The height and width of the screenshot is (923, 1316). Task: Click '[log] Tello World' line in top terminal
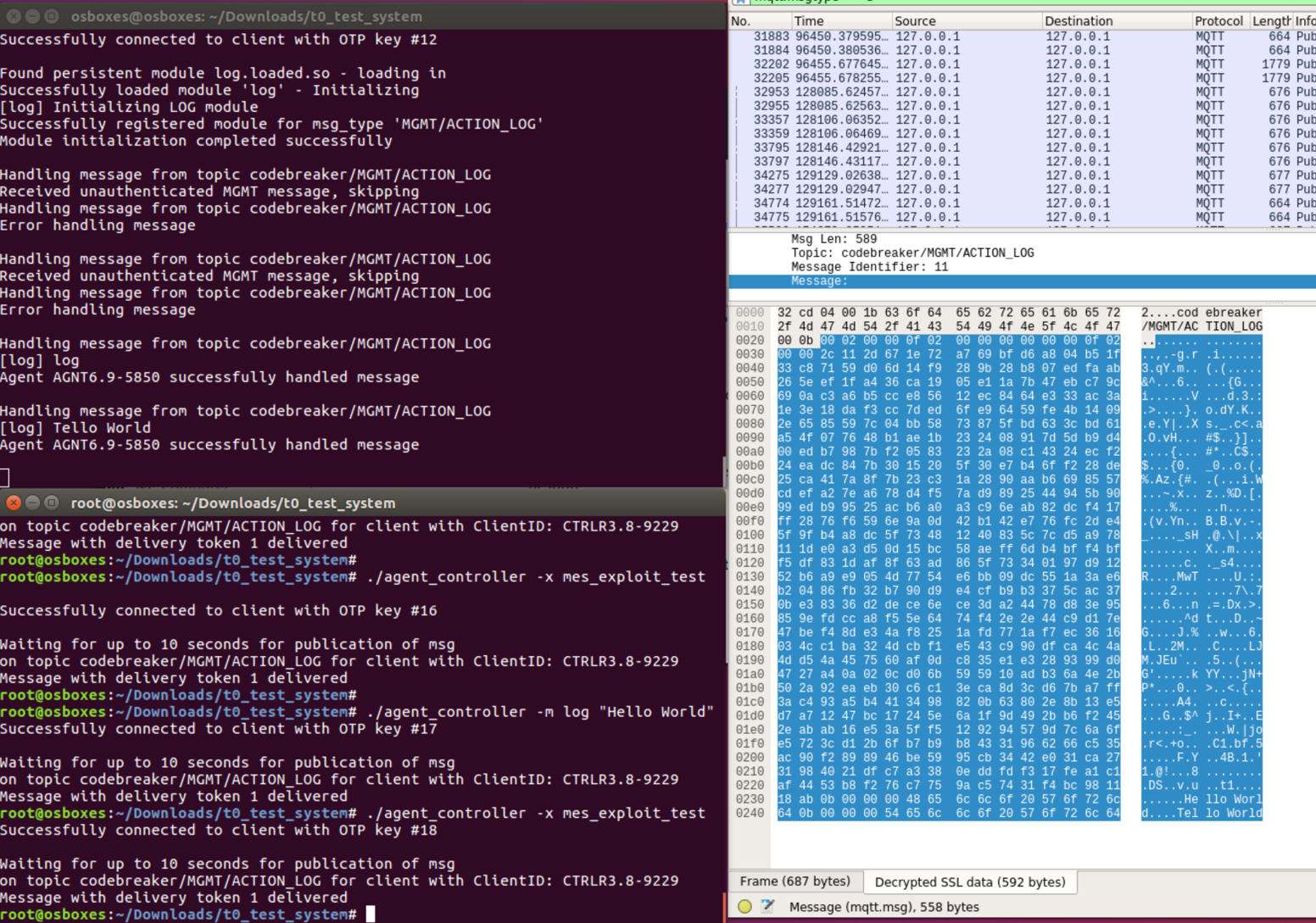[75, 427]
